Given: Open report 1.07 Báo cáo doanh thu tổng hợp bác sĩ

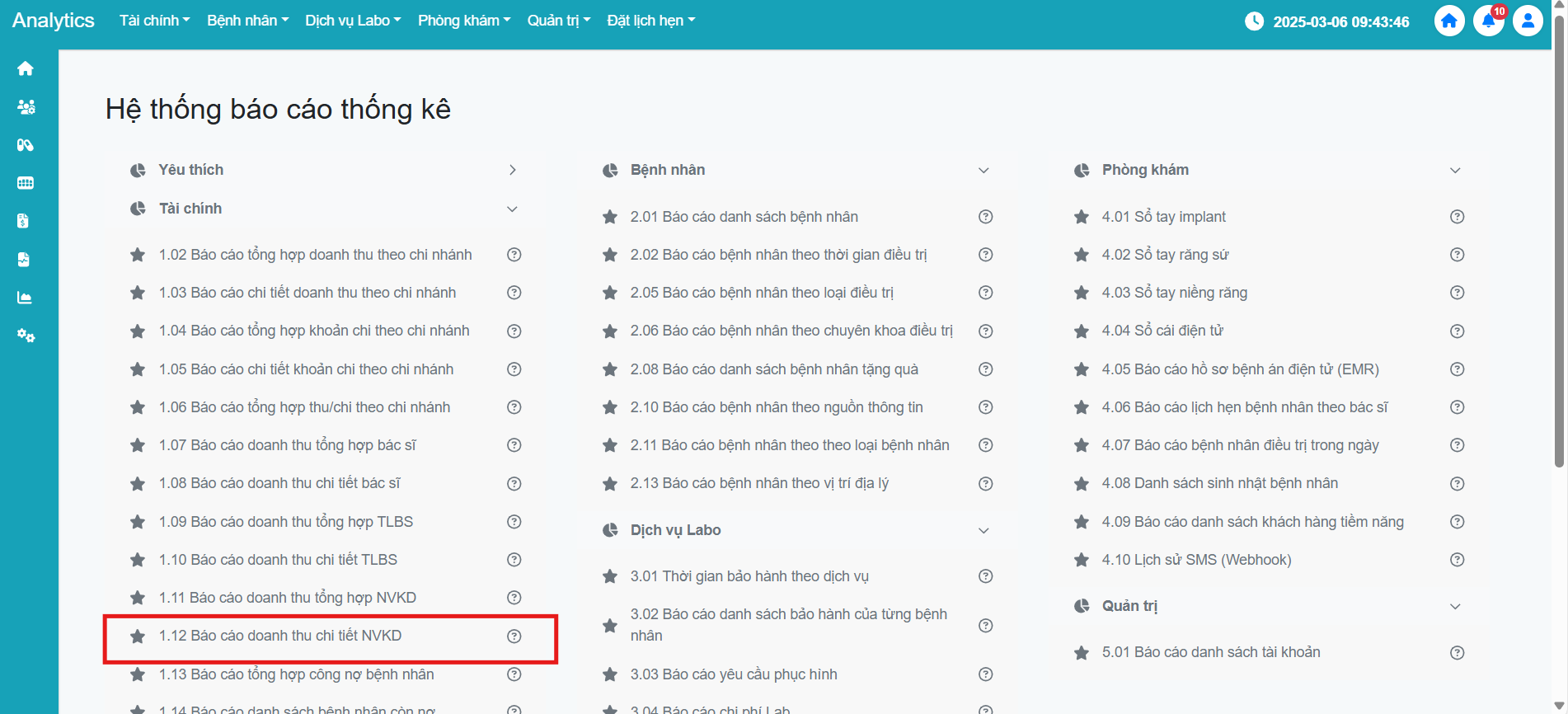Looking at the screenshot, I should click(x=287, y=445).
